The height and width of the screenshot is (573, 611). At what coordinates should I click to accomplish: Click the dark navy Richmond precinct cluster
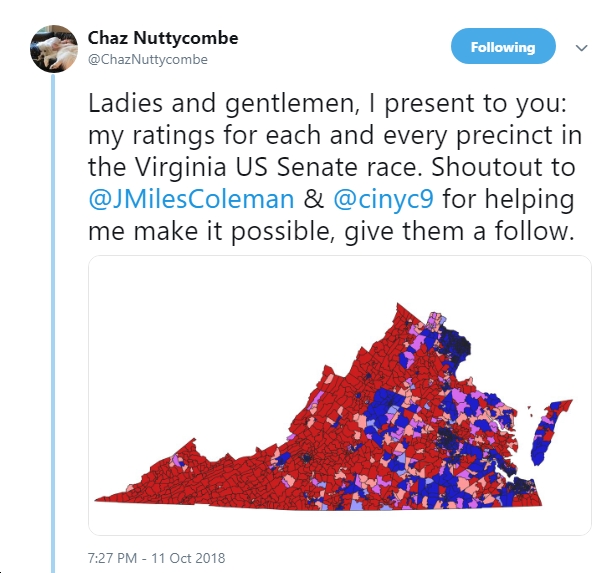[x=447, y=436]
